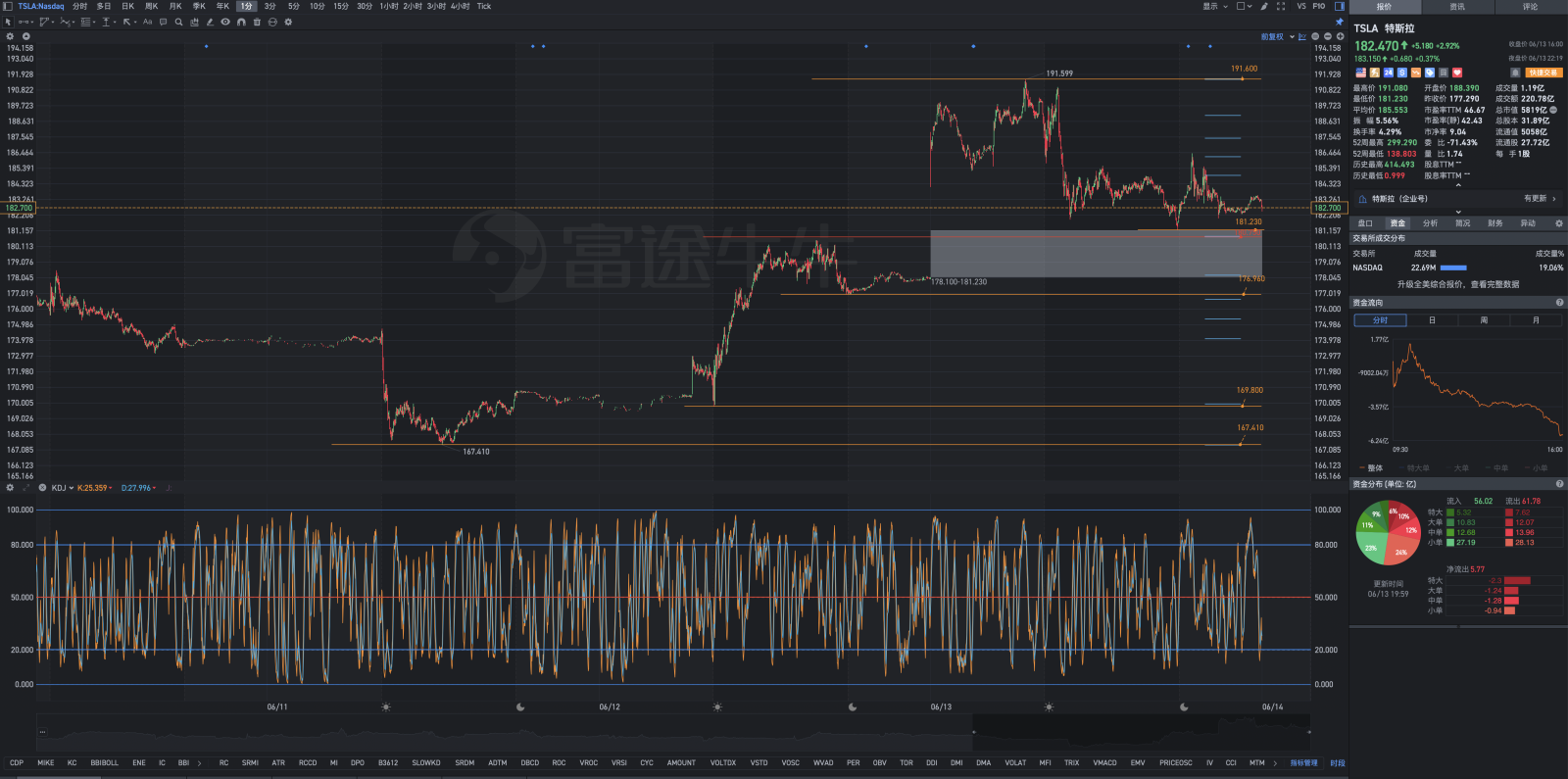Screen dimensions: 1568x779
Task: Switch to 1小时 timeframe
Action: 388,6
